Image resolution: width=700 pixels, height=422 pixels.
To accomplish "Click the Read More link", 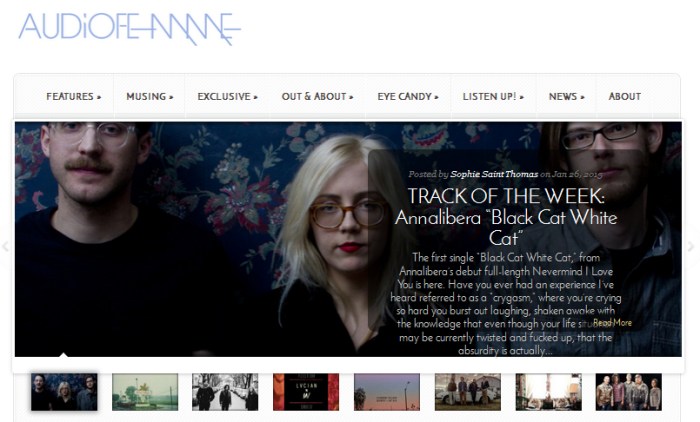I will point(612,323).
